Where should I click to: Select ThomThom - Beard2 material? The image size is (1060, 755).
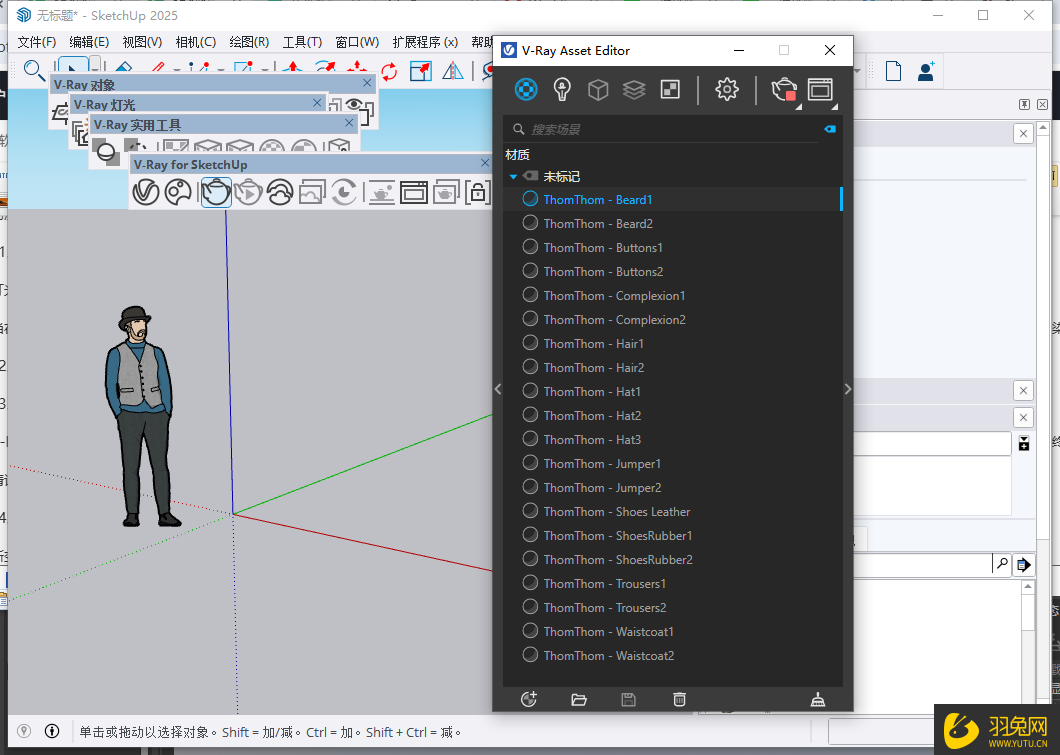pos(673,224)
